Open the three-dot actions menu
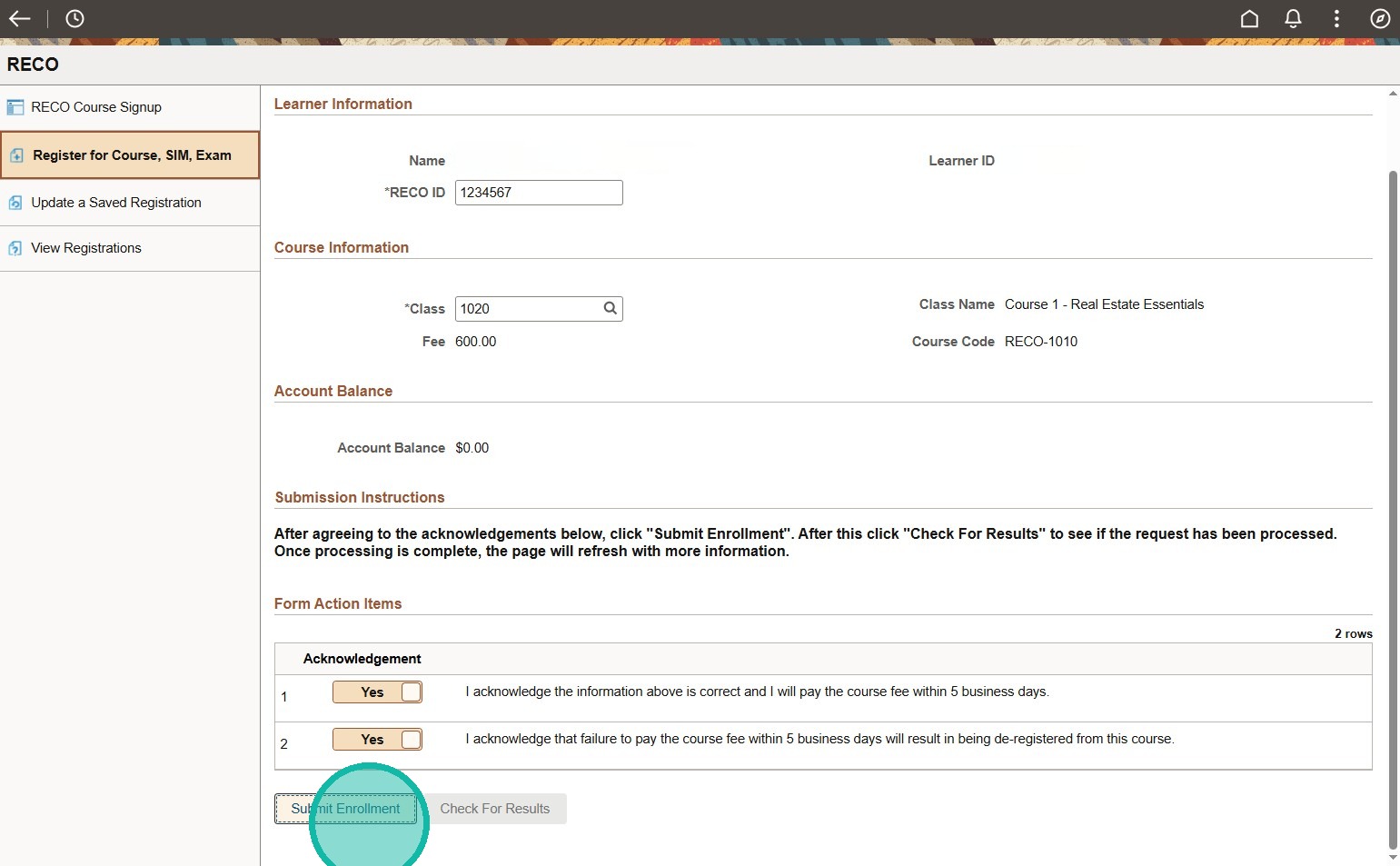The image size is (1400, 866). click(1336, 19)
